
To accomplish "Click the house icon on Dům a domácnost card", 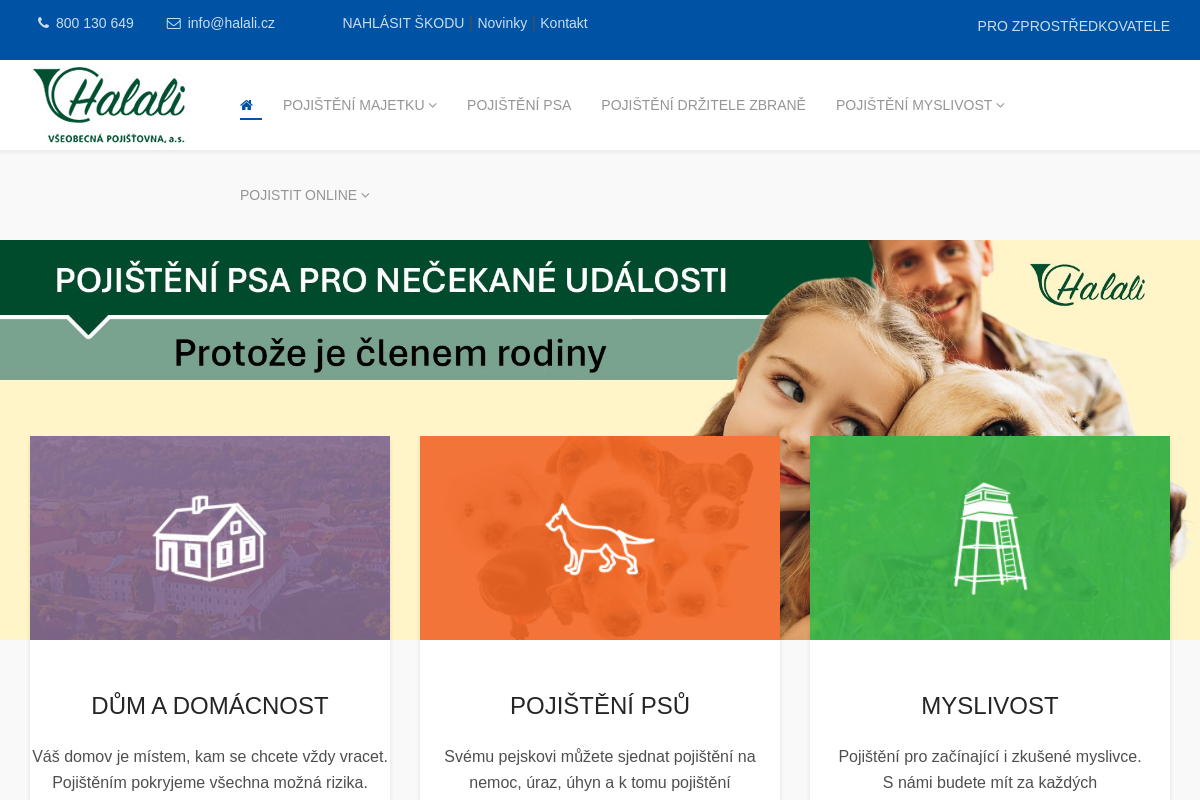I will [x=210, y=538].
